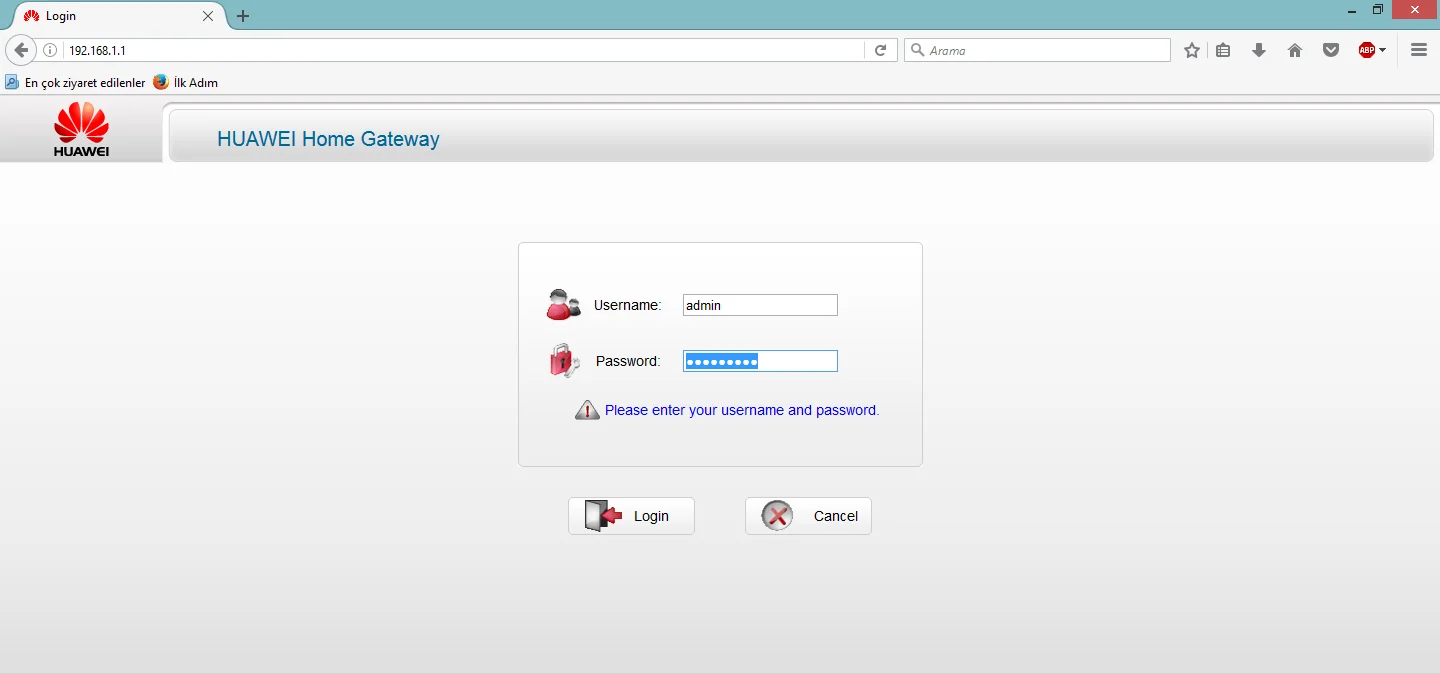1440x674 pixels.
Task: Go to the browser home page icon
Action: pyautogui.click(x=1295, y=50)
